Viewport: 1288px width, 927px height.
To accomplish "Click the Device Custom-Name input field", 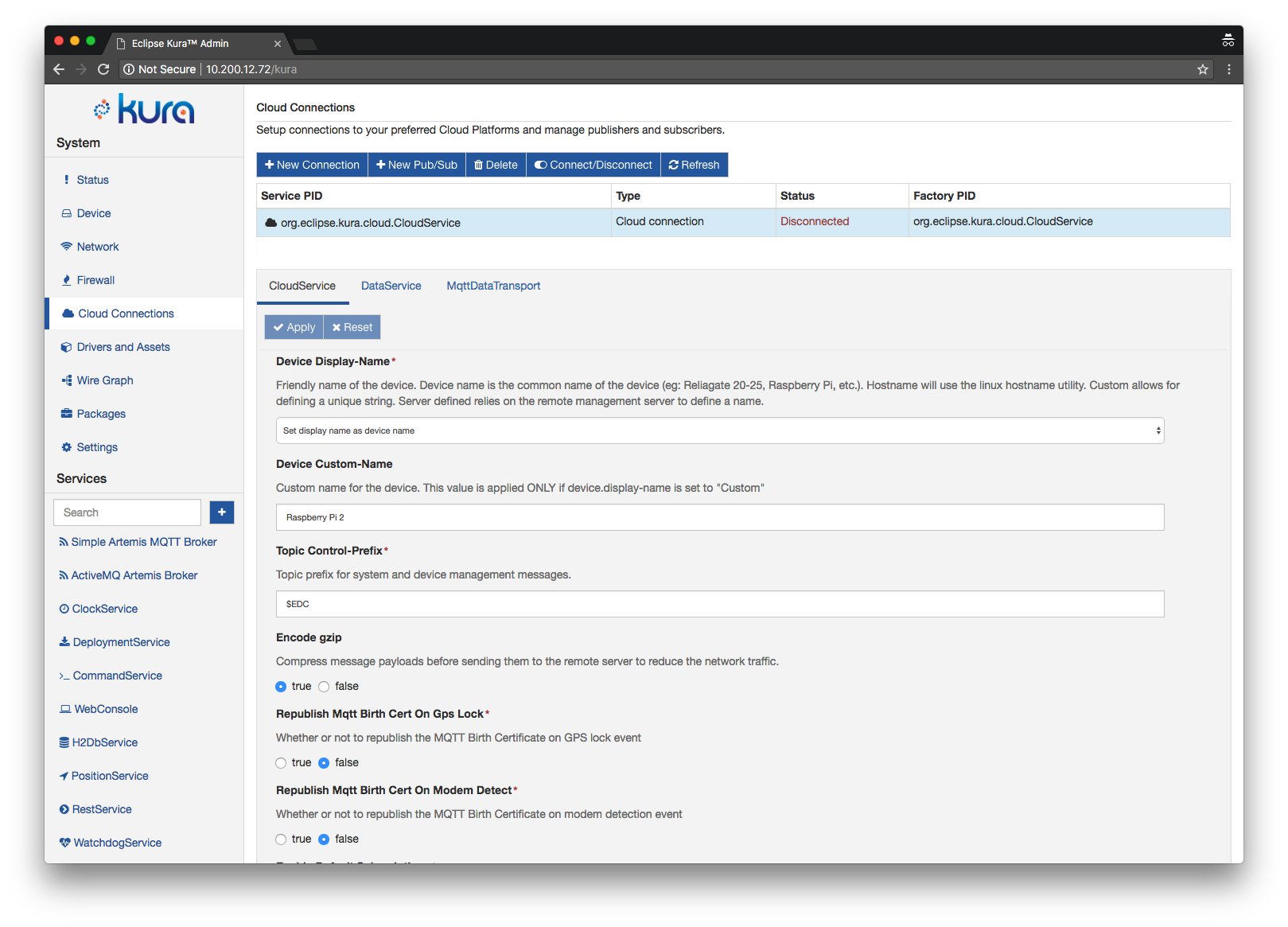I will [x=720, y=517].
